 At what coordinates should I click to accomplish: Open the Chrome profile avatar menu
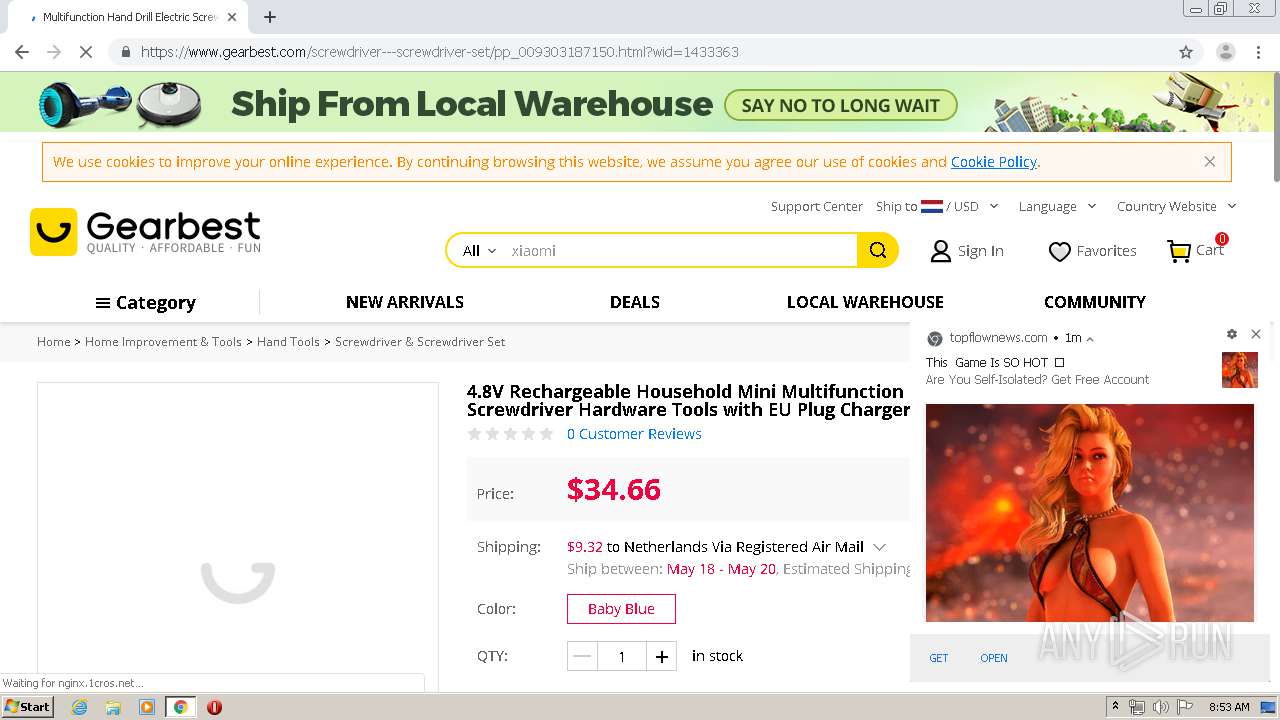1225,52
